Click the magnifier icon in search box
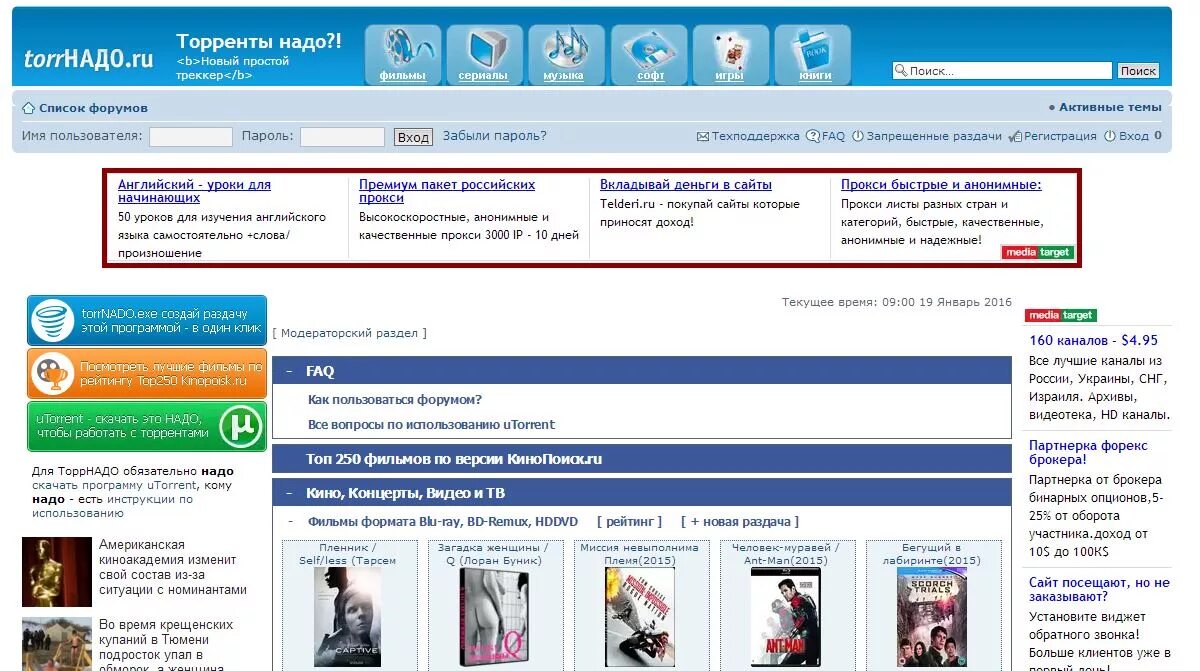 [x=901, y=71]
